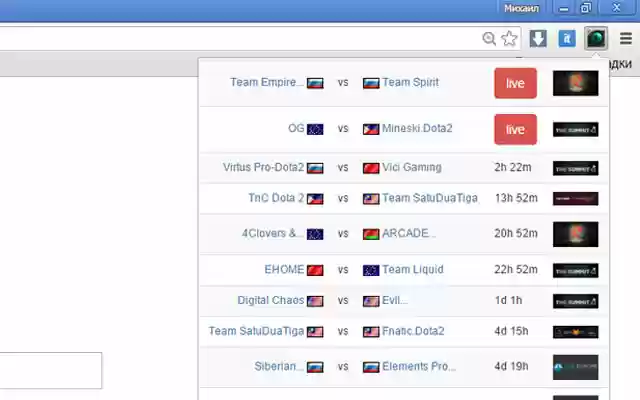Viewport: 640px width, 400px height.
Task: Click China flag beside Vici Gaming
Action: [x=371, y=168]
